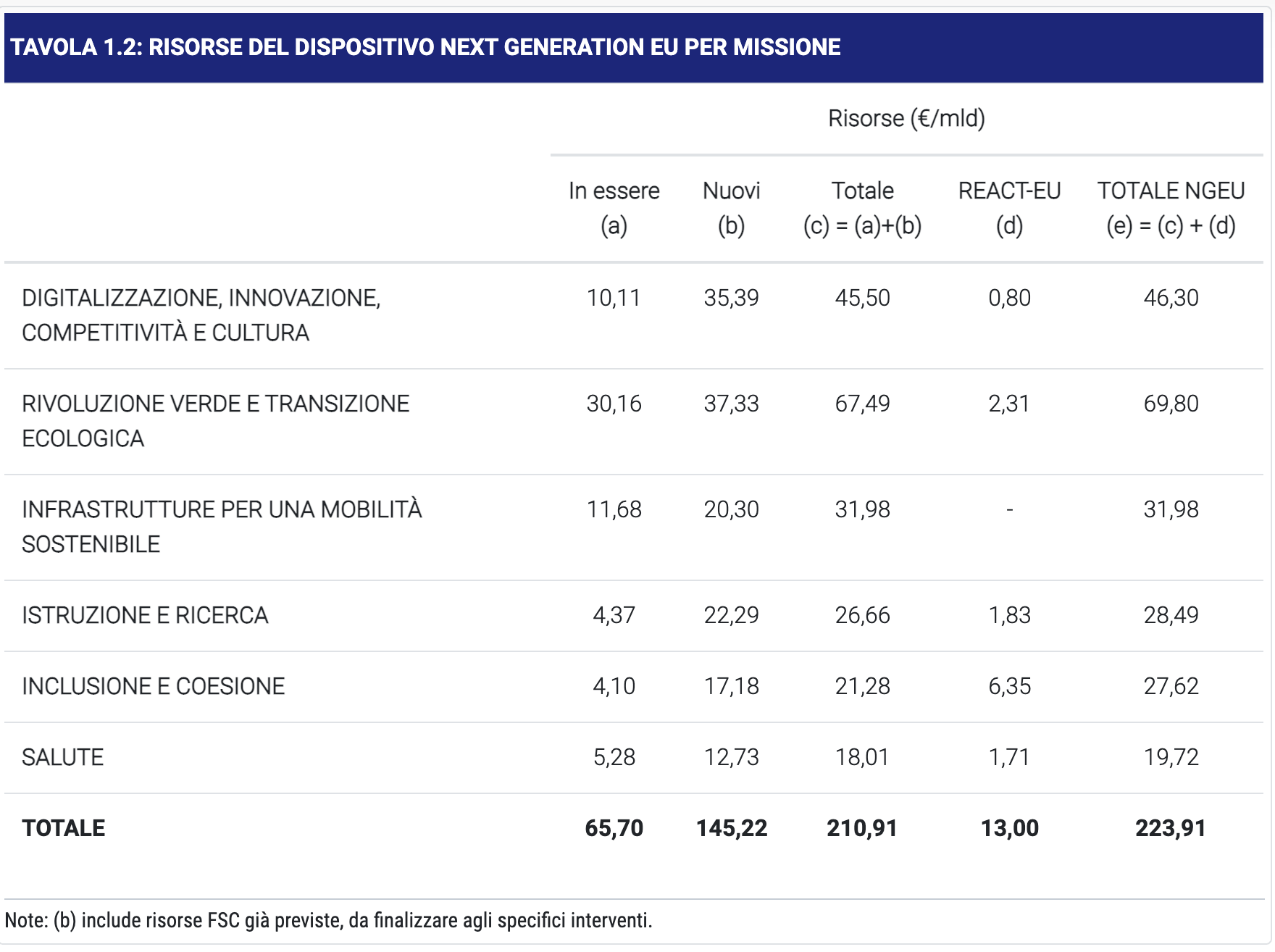Click the dash cell in Infrastrutture REACT-EU
Image resolution: width=1275 pixels, height=952 pixels.
click(x=1009, y=510)
